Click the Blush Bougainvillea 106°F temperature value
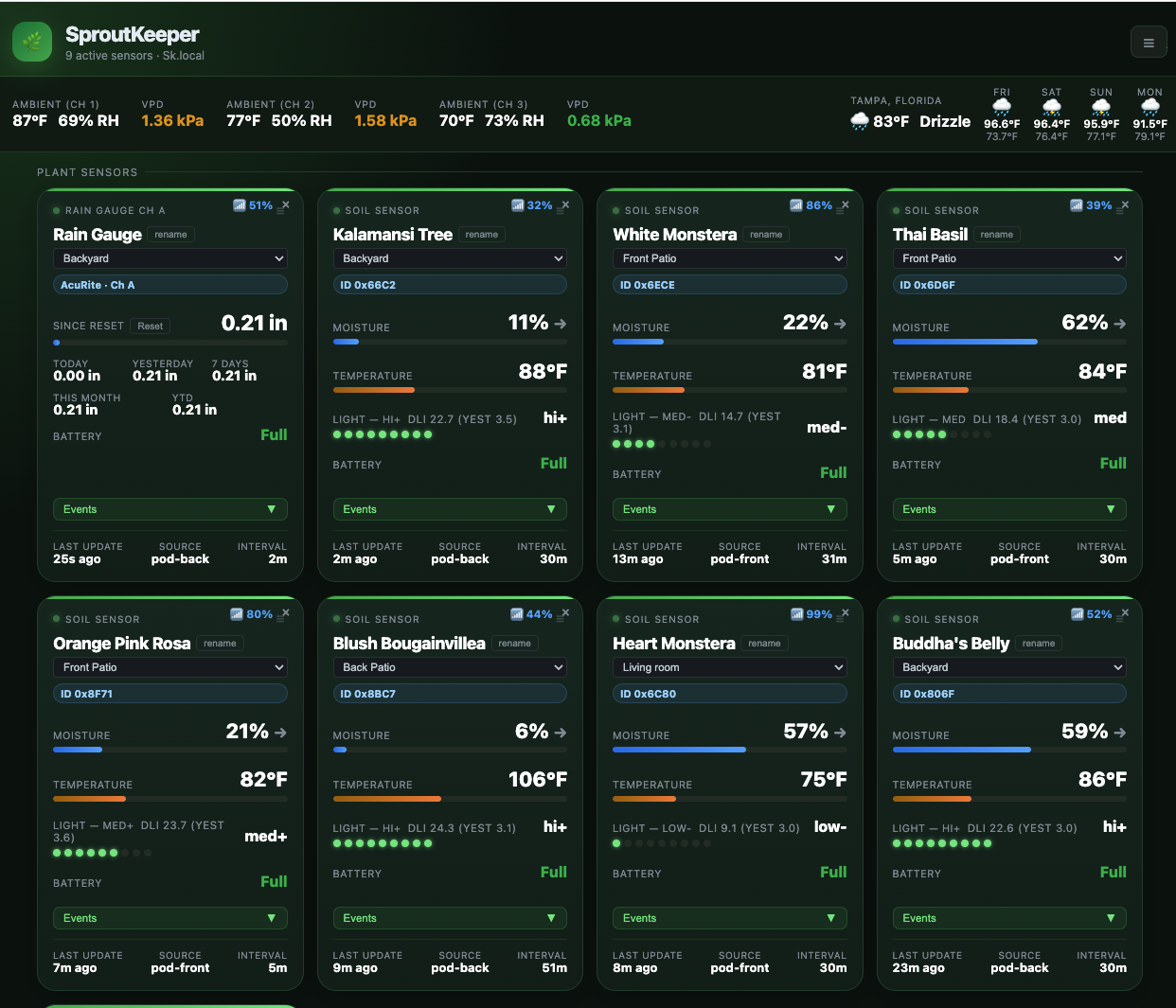 [538, 780]
